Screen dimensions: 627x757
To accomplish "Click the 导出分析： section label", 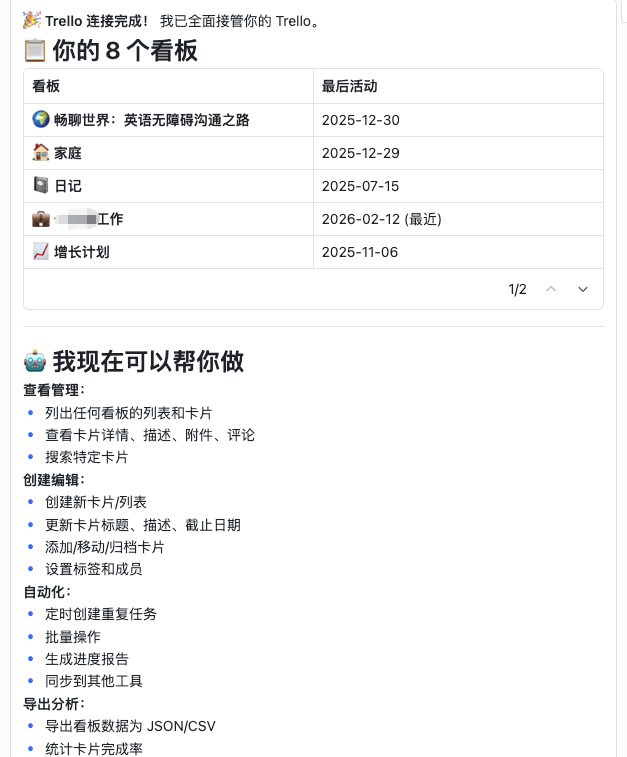I will point(54,704).
